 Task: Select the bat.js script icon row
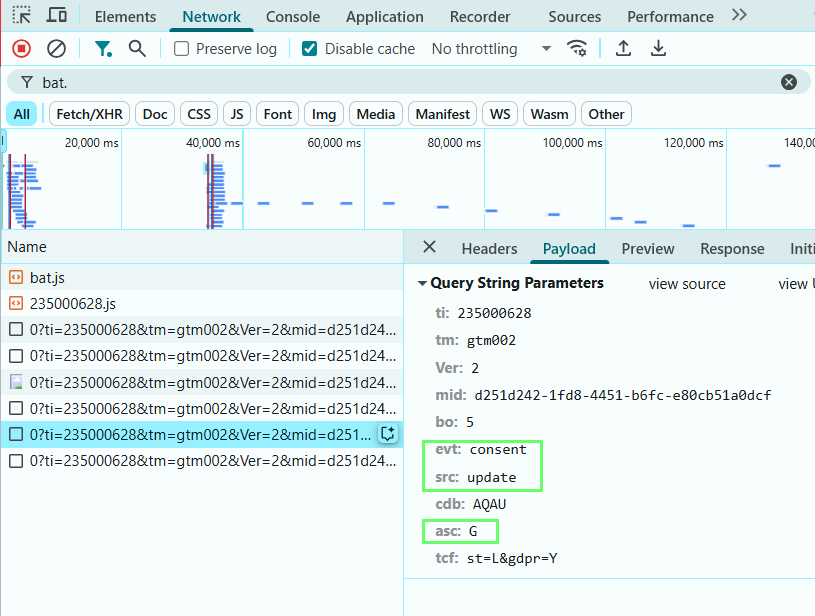pos(16,278)
